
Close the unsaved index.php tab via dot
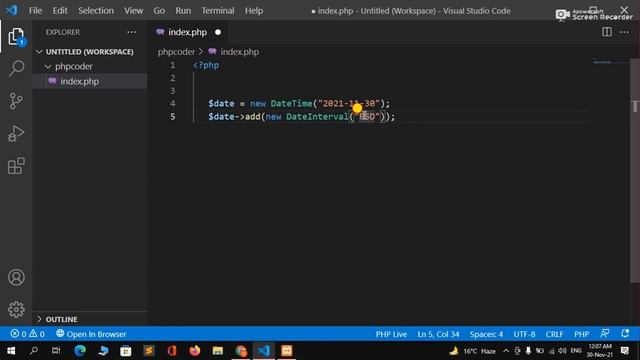218,32
